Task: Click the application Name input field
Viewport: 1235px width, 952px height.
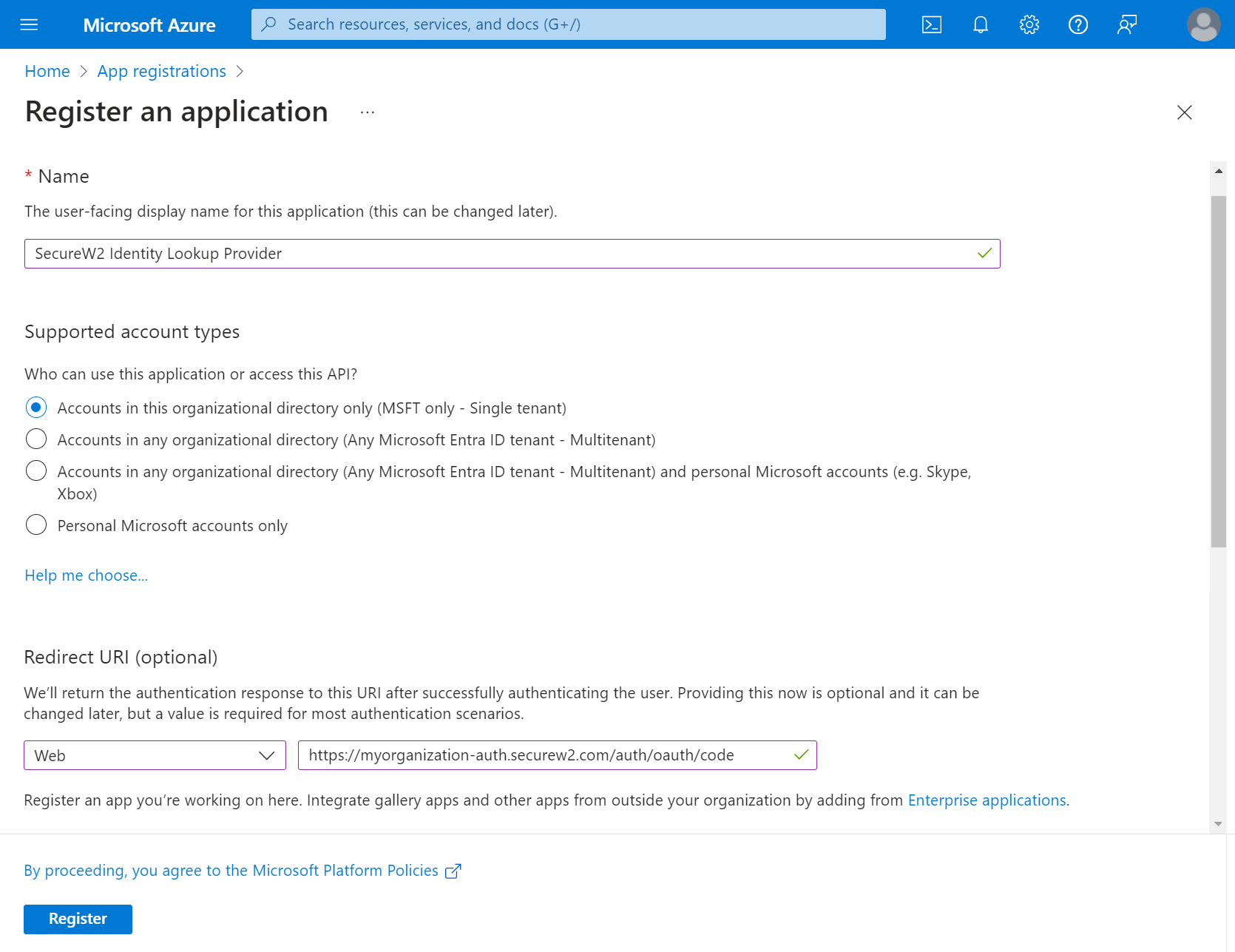Action: (503, 254)
